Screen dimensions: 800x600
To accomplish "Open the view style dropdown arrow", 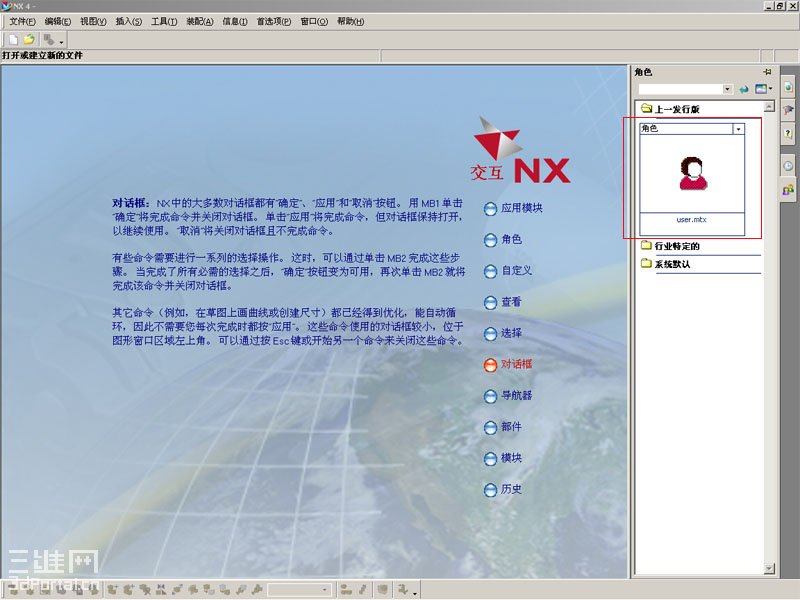I will 770,89.
